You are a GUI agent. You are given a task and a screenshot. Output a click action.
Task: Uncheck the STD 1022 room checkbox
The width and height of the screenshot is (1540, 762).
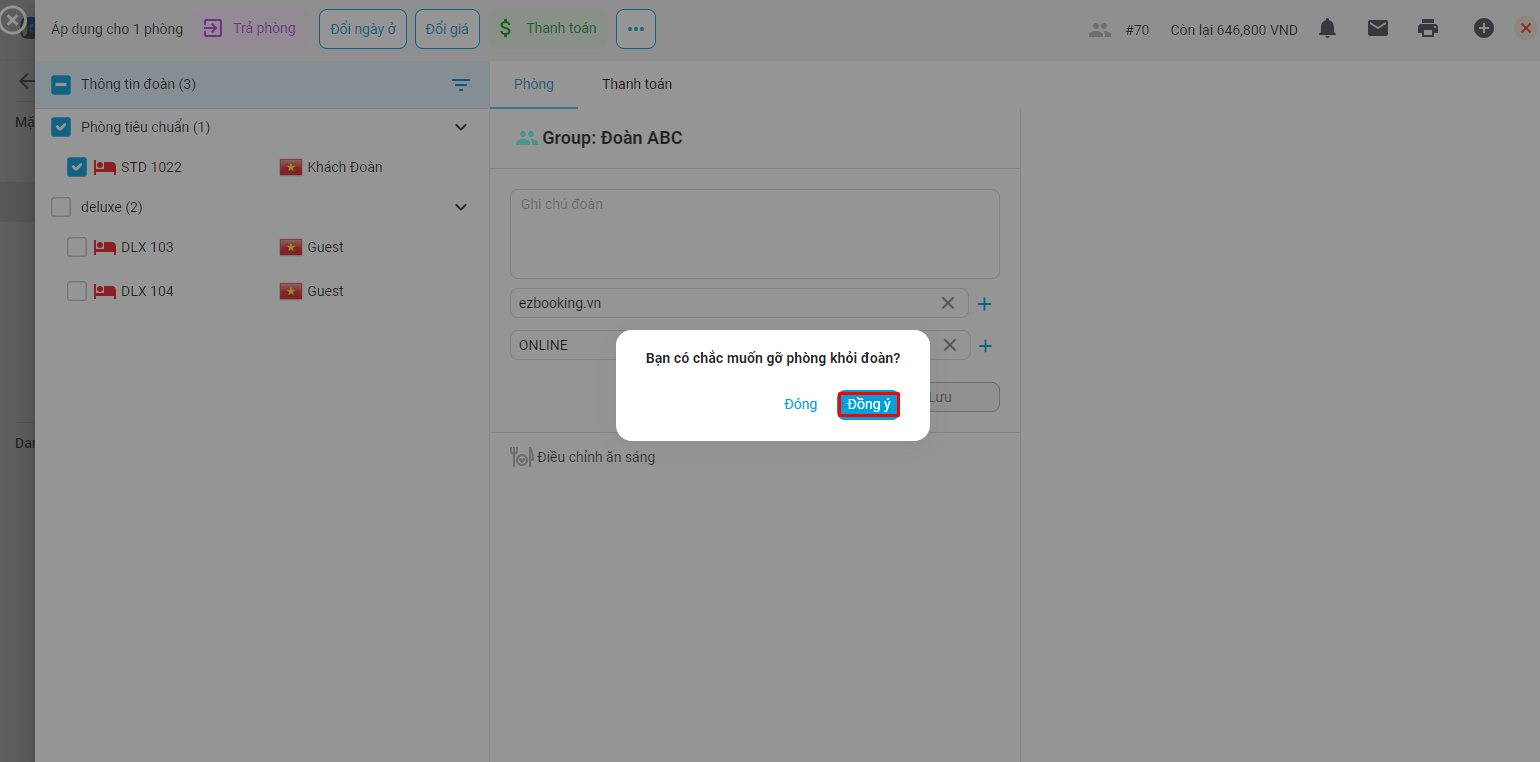click(77, 167)
